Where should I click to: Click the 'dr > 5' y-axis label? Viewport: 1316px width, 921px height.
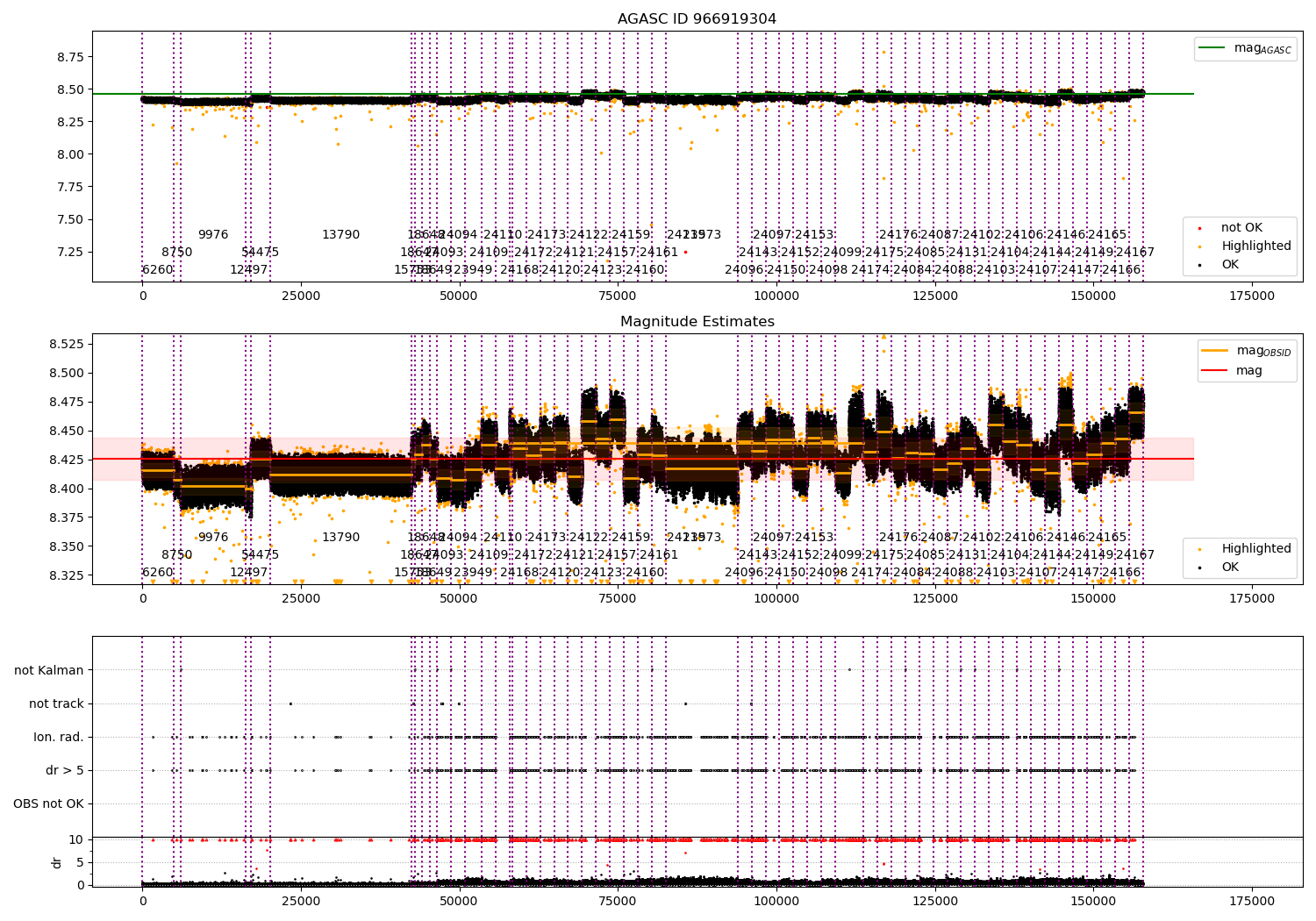tap(65, 771)
